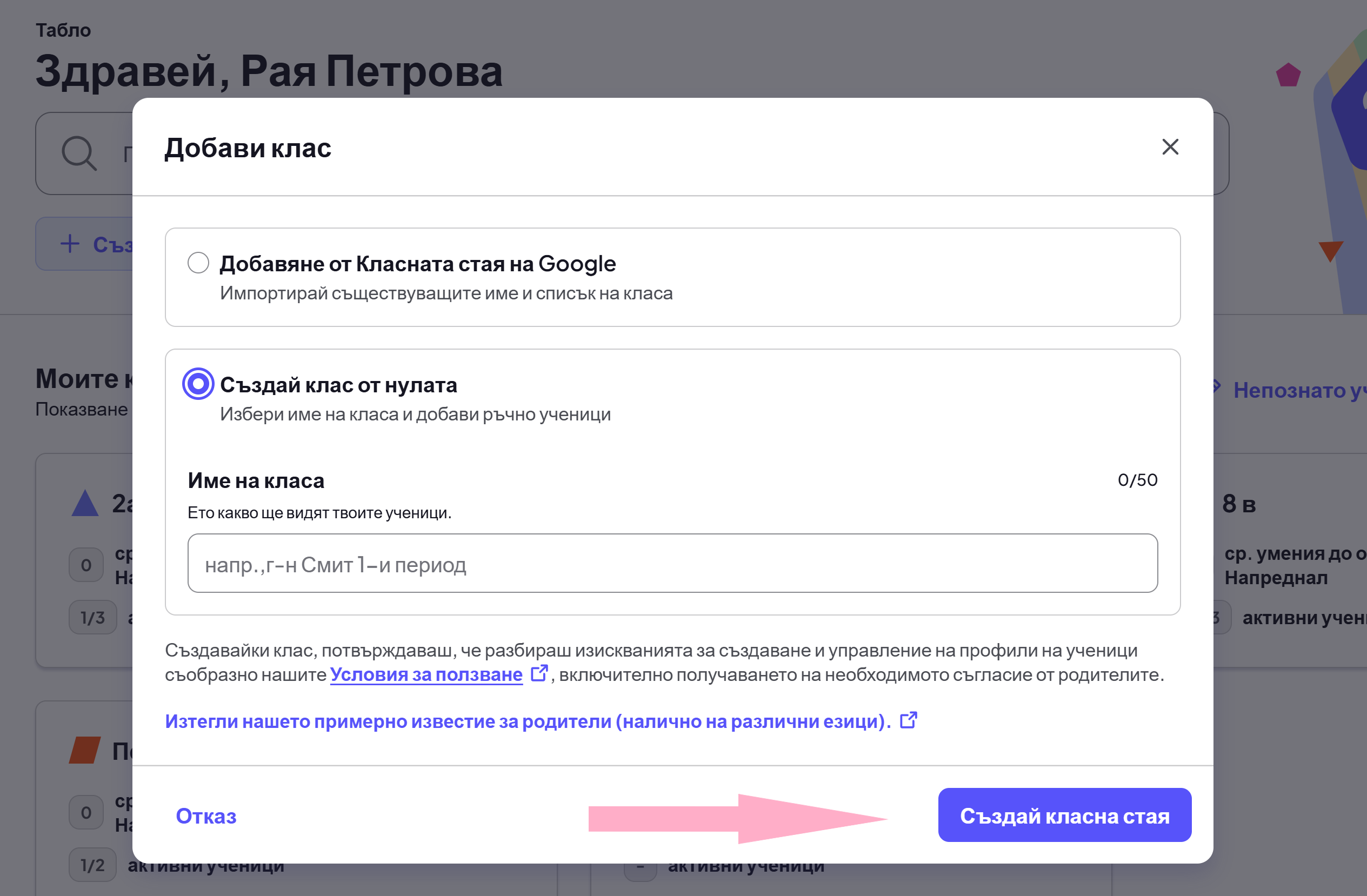Click the 1/3 active students badge
The width and height of the screenshot is (1367, 896).
[x=92, y=618]
